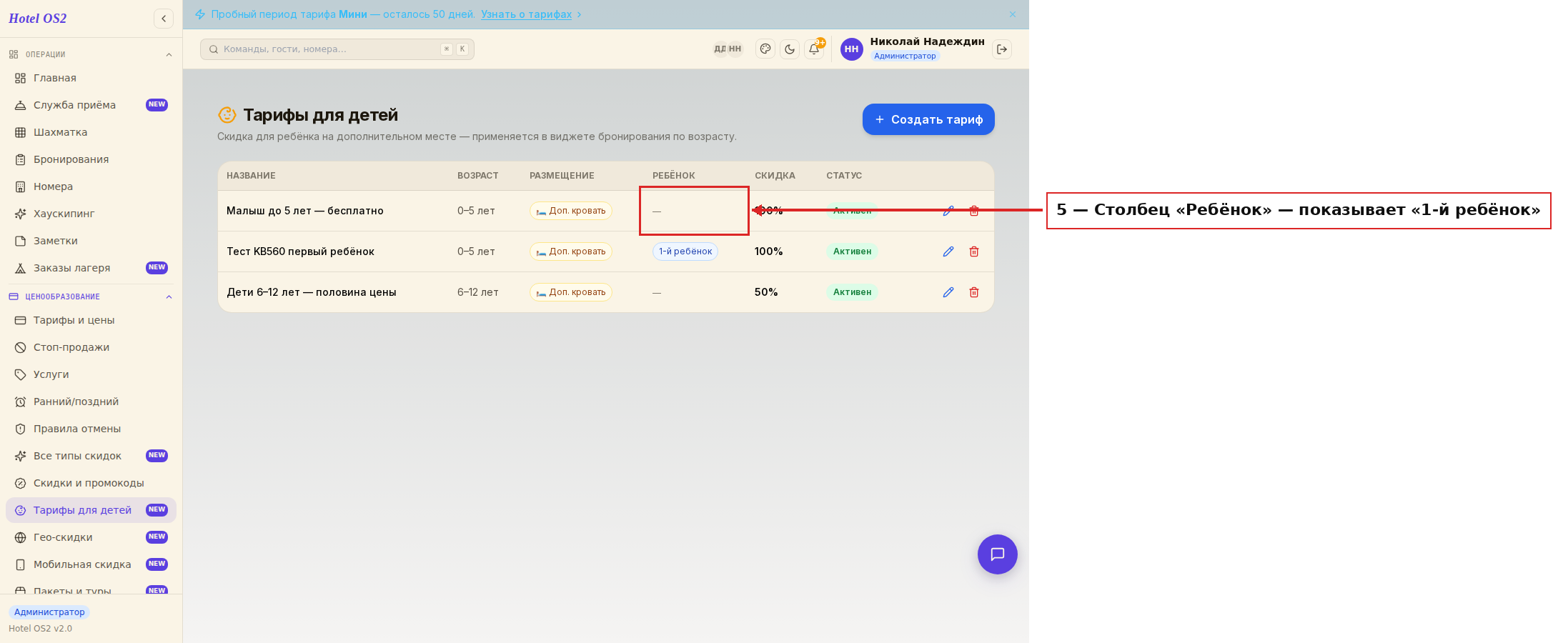Open the theme palette icon
The width and height of the screenshot is (1568, 643).
(765, 49)
